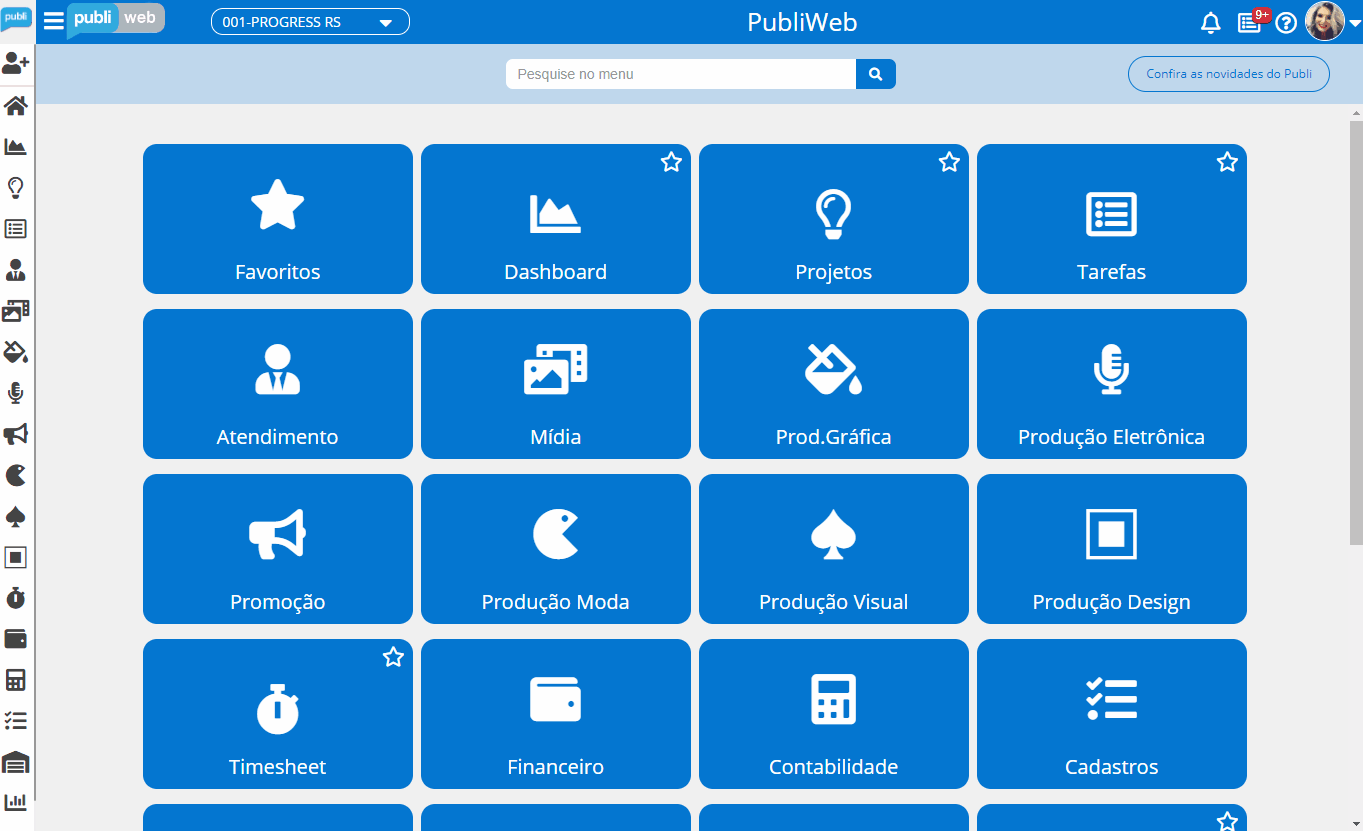
Task: Open the Produção Visual tile
Action: click(834, 549)
